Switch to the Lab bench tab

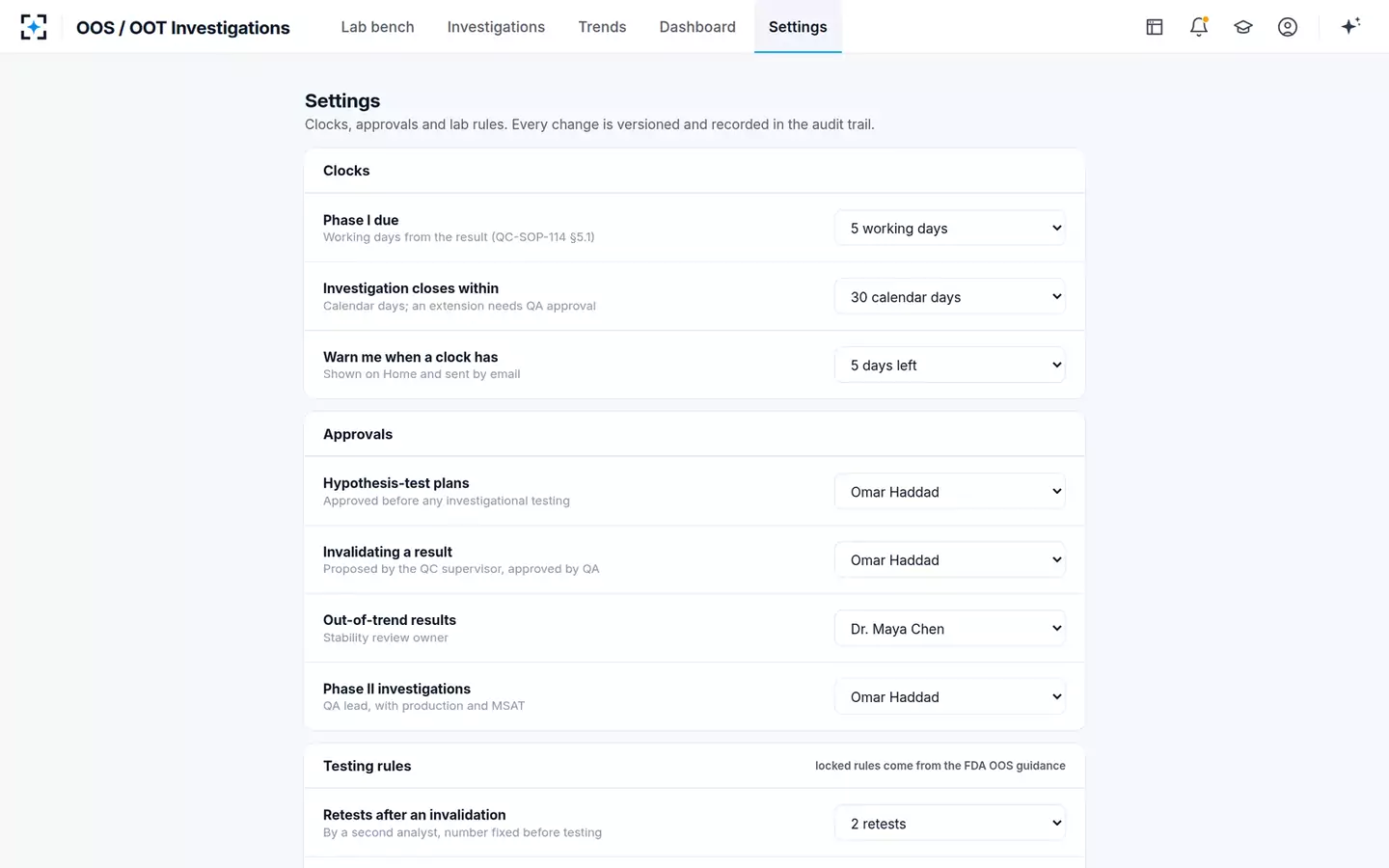(377, 27)
